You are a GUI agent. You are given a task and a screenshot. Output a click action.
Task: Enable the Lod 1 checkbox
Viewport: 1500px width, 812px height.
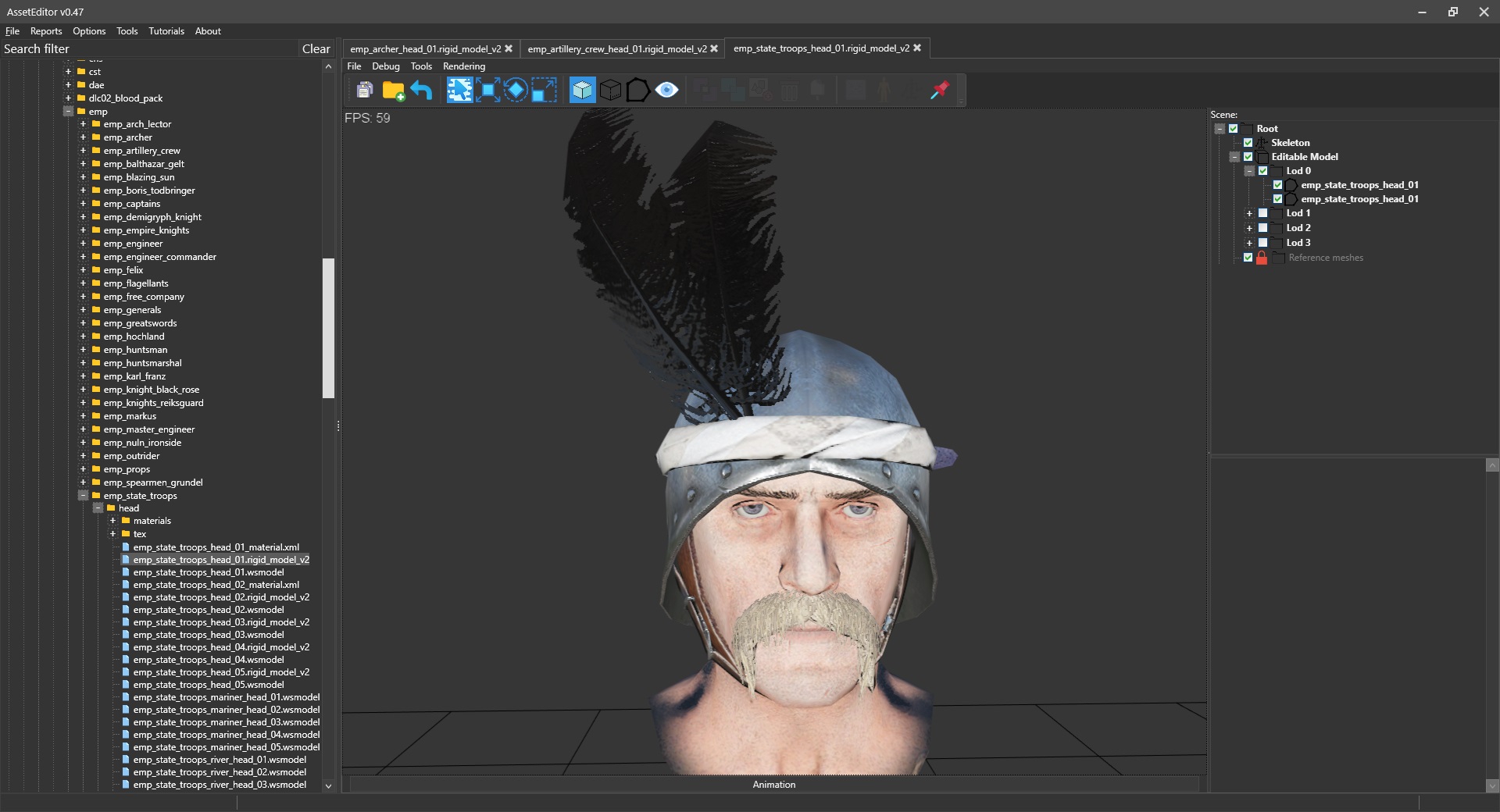[x=1262, y=213]
